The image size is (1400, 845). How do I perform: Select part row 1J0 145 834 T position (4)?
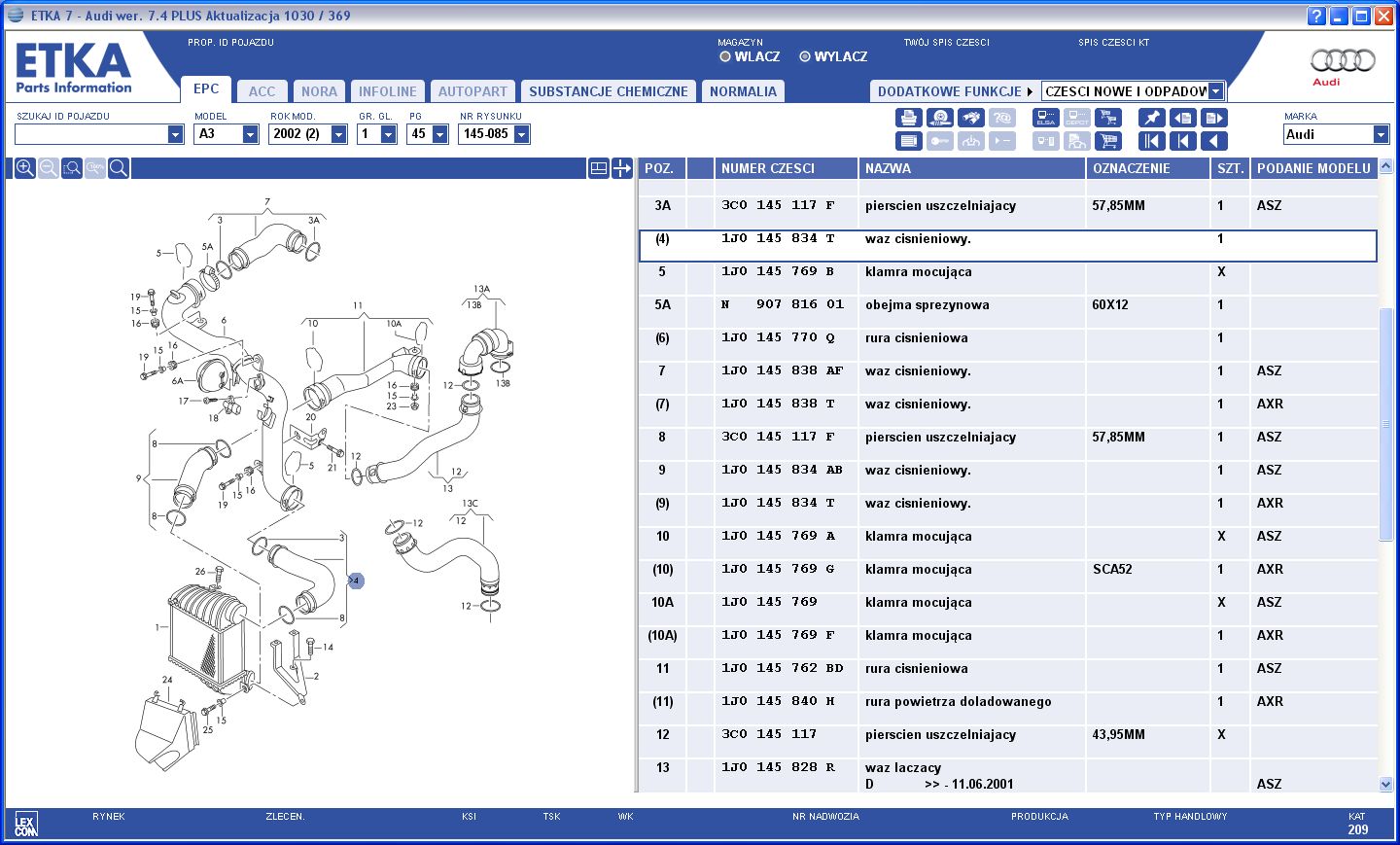coord(1007,246)
